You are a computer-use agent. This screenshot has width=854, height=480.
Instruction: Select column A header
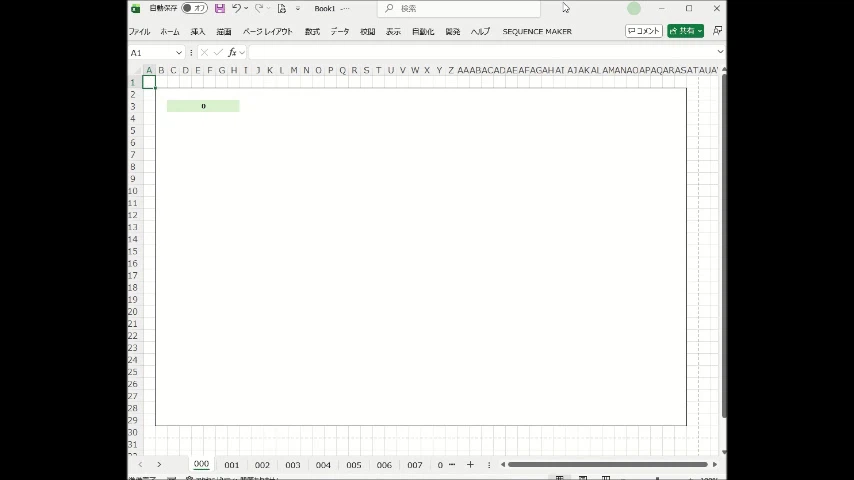coord(149,70)
